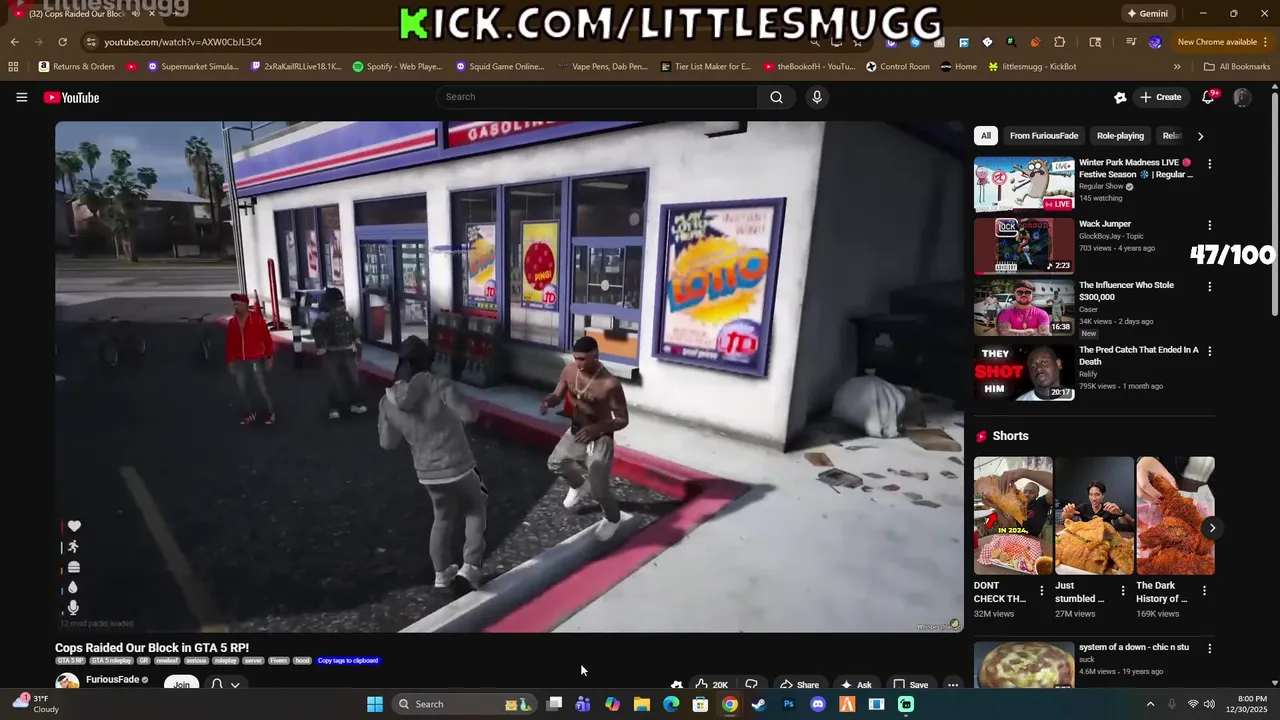Open the DONT CHECK TH... short

pyautogui.click(x=1013, y=516)
